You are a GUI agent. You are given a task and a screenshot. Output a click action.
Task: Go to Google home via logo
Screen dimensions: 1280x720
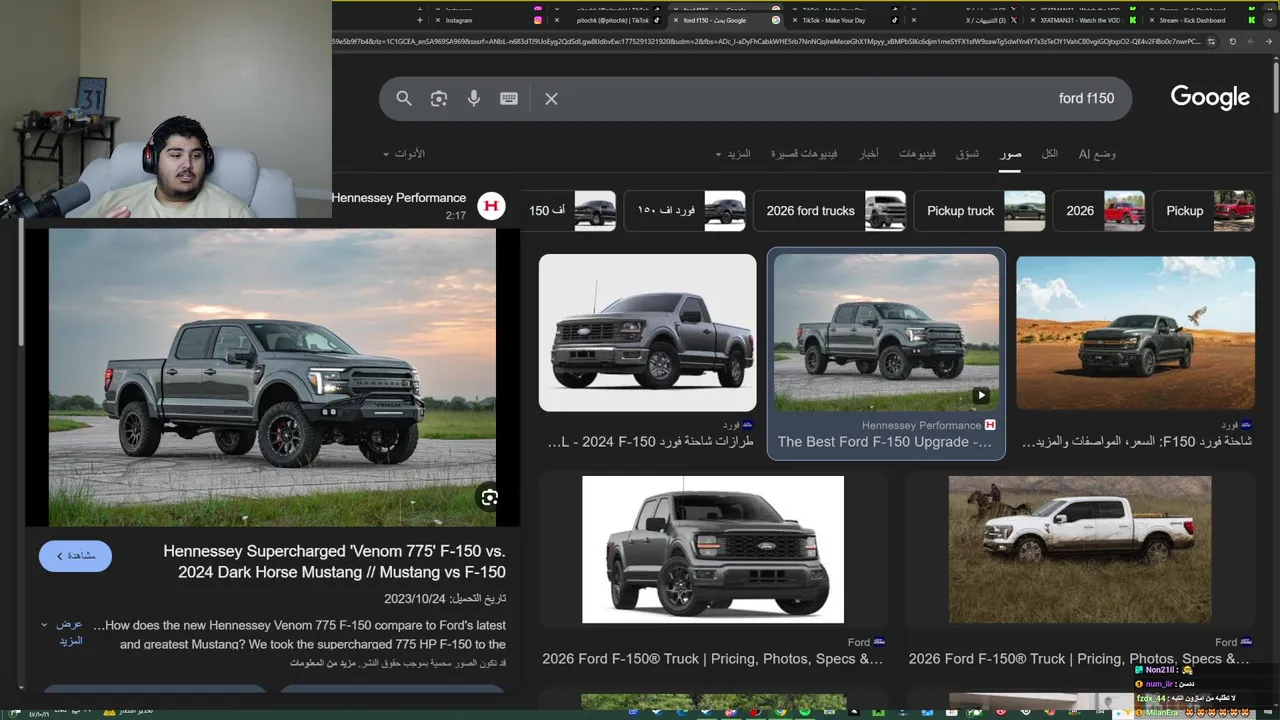[x=1210, y=97]
